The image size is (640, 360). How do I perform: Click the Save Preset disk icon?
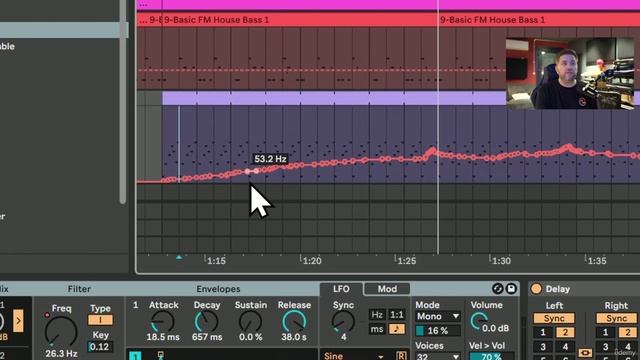[511, 289]
